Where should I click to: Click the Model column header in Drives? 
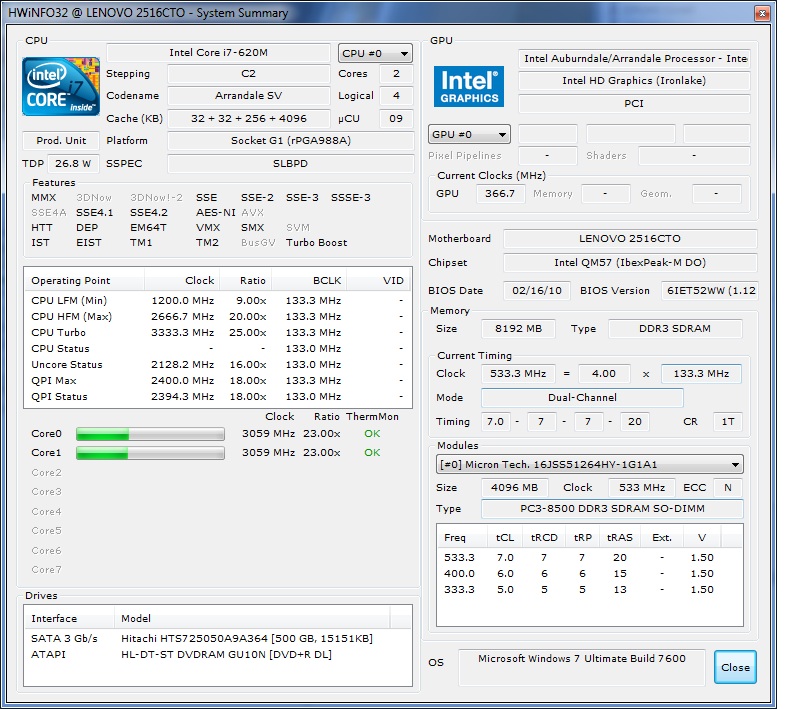click(x=253, y=619)
